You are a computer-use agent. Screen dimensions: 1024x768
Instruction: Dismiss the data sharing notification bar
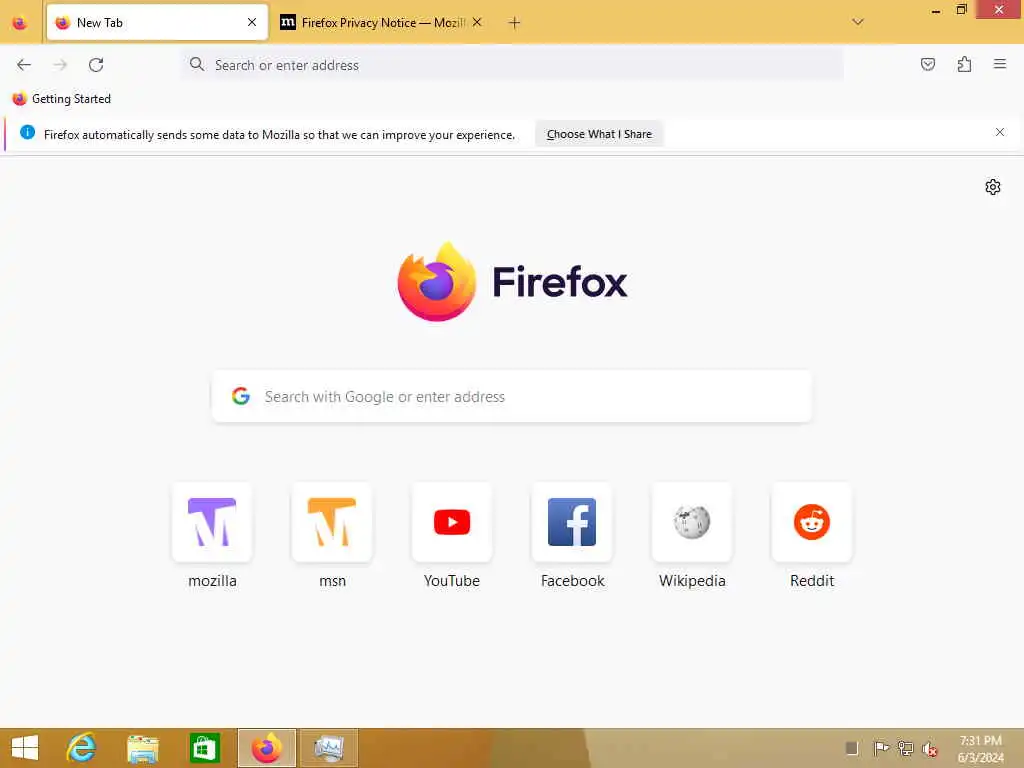[999, 132]
